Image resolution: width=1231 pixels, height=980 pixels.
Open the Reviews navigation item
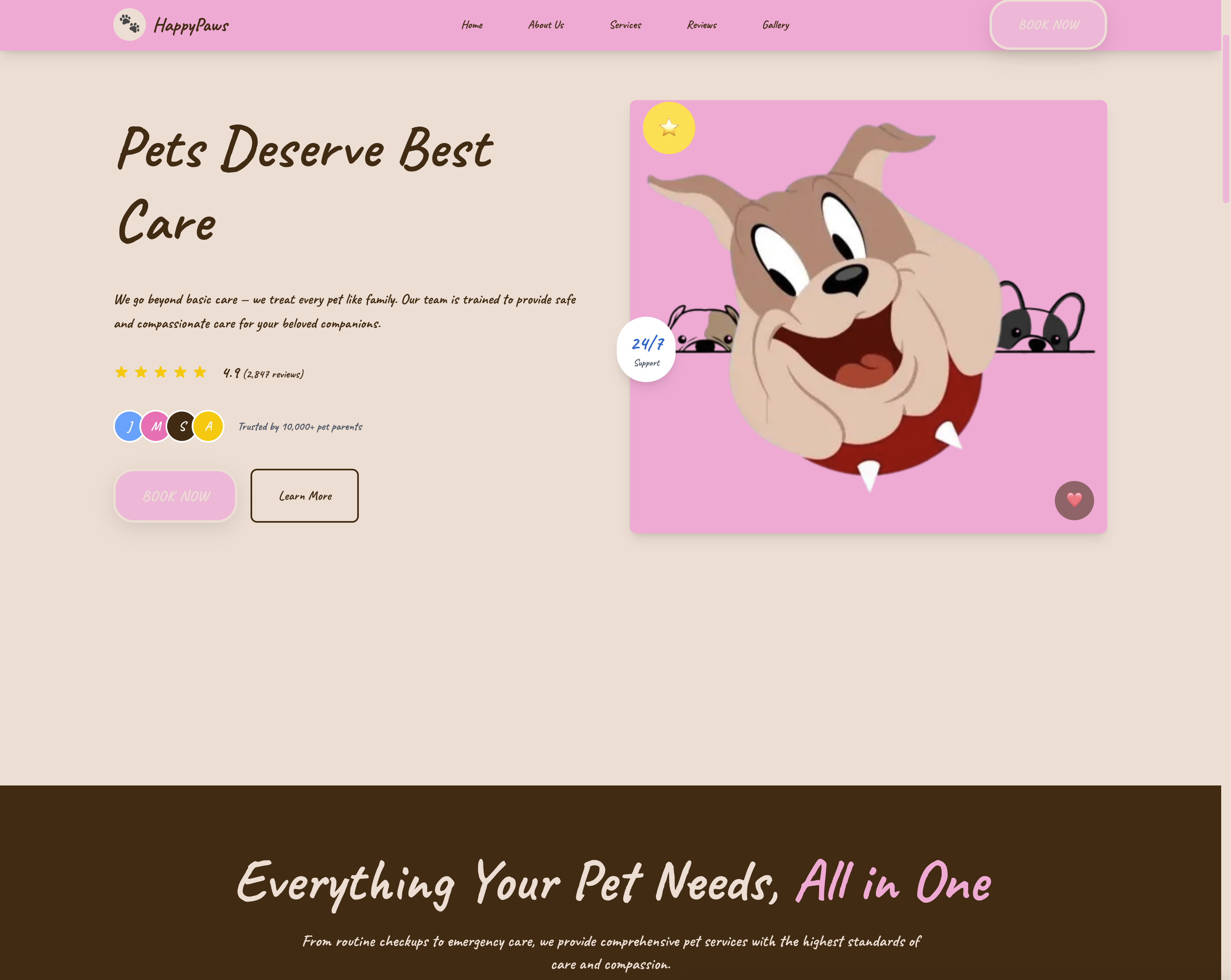point(701,25)
